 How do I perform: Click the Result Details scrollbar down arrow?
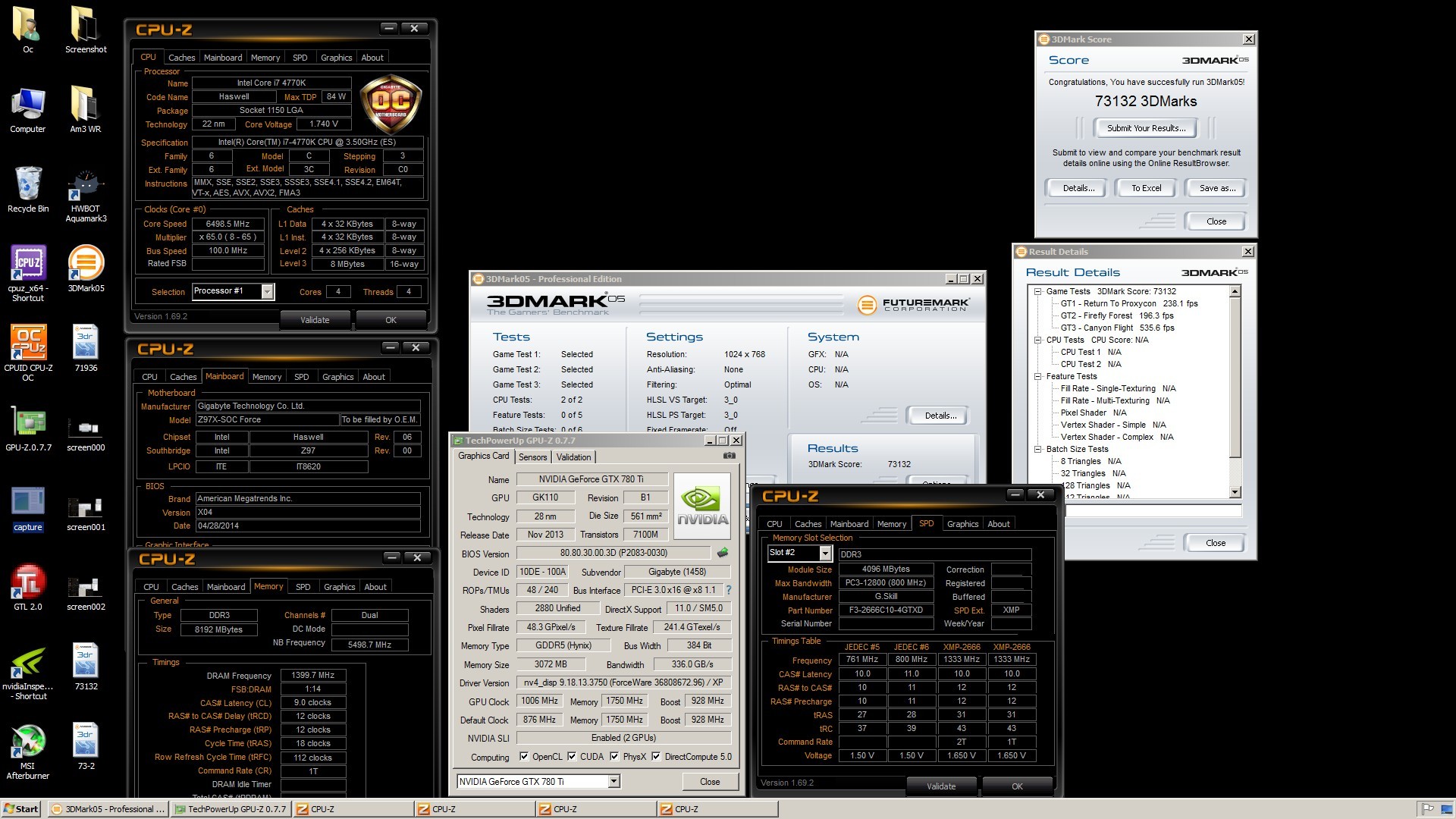[x=1235, y=492]
